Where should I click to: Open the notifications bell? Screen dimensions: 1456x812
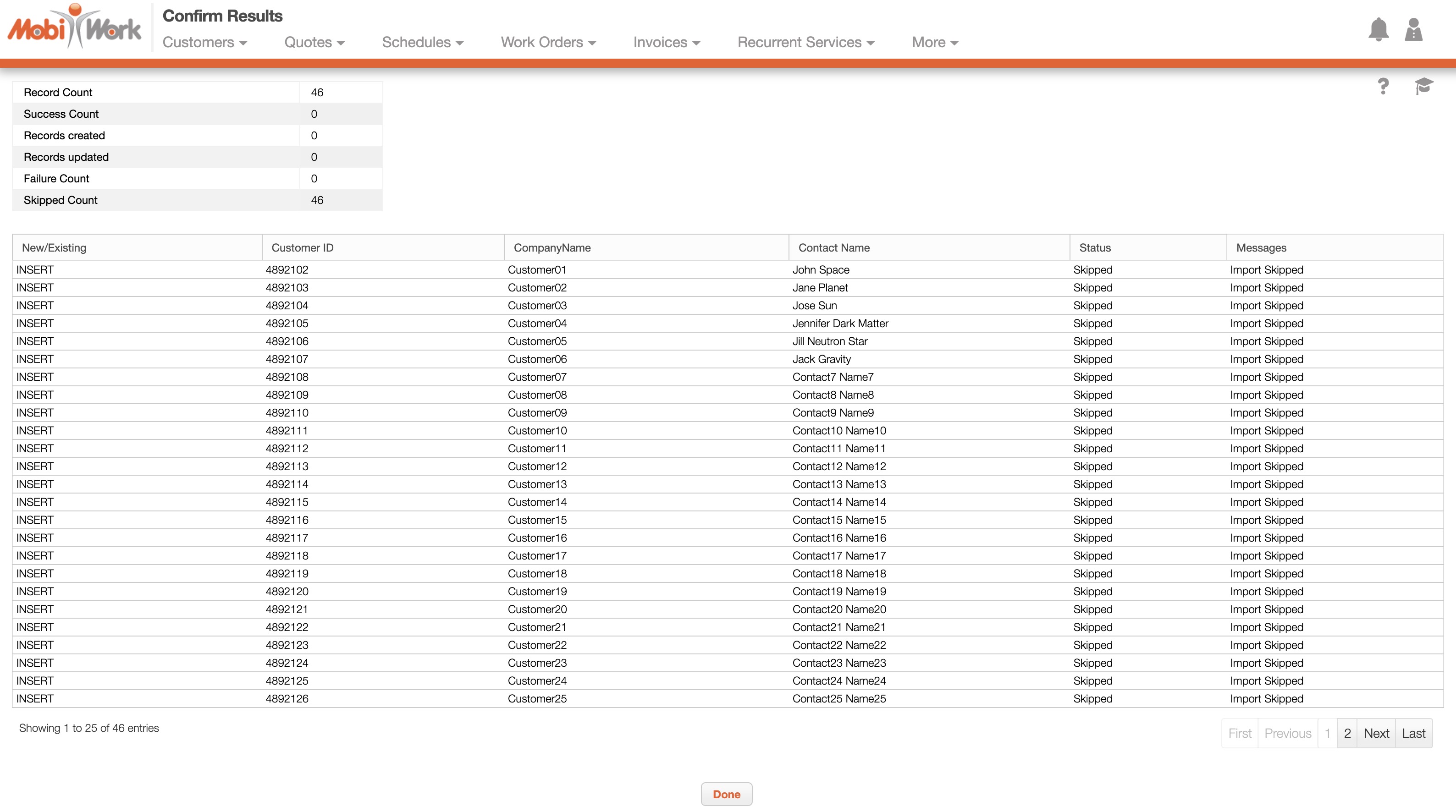point(1378,29)
